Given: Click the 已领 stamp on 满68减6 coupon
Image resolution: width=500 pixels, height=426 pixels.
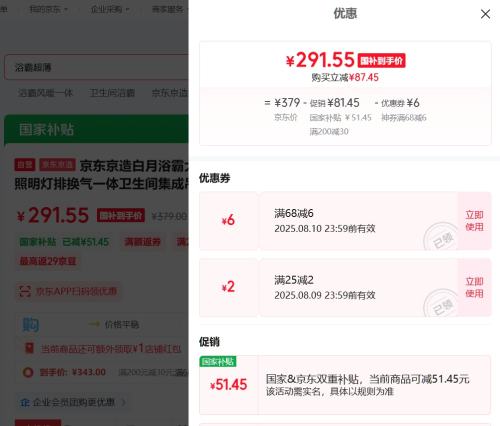Looking at the screenshot, I should 442,237.
